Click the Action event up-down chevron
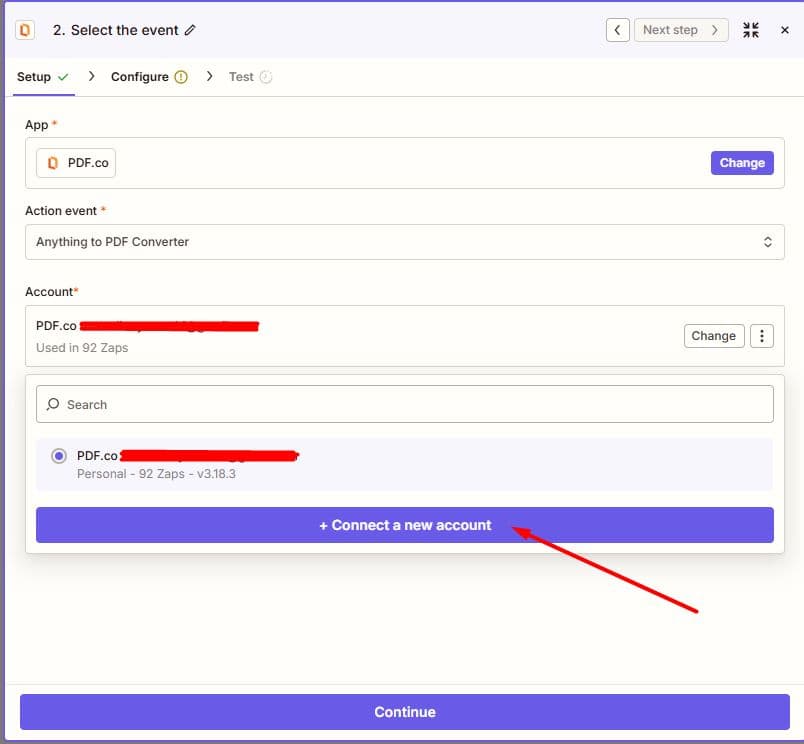Viewport: 804px width, 744px height. (767, 242)
